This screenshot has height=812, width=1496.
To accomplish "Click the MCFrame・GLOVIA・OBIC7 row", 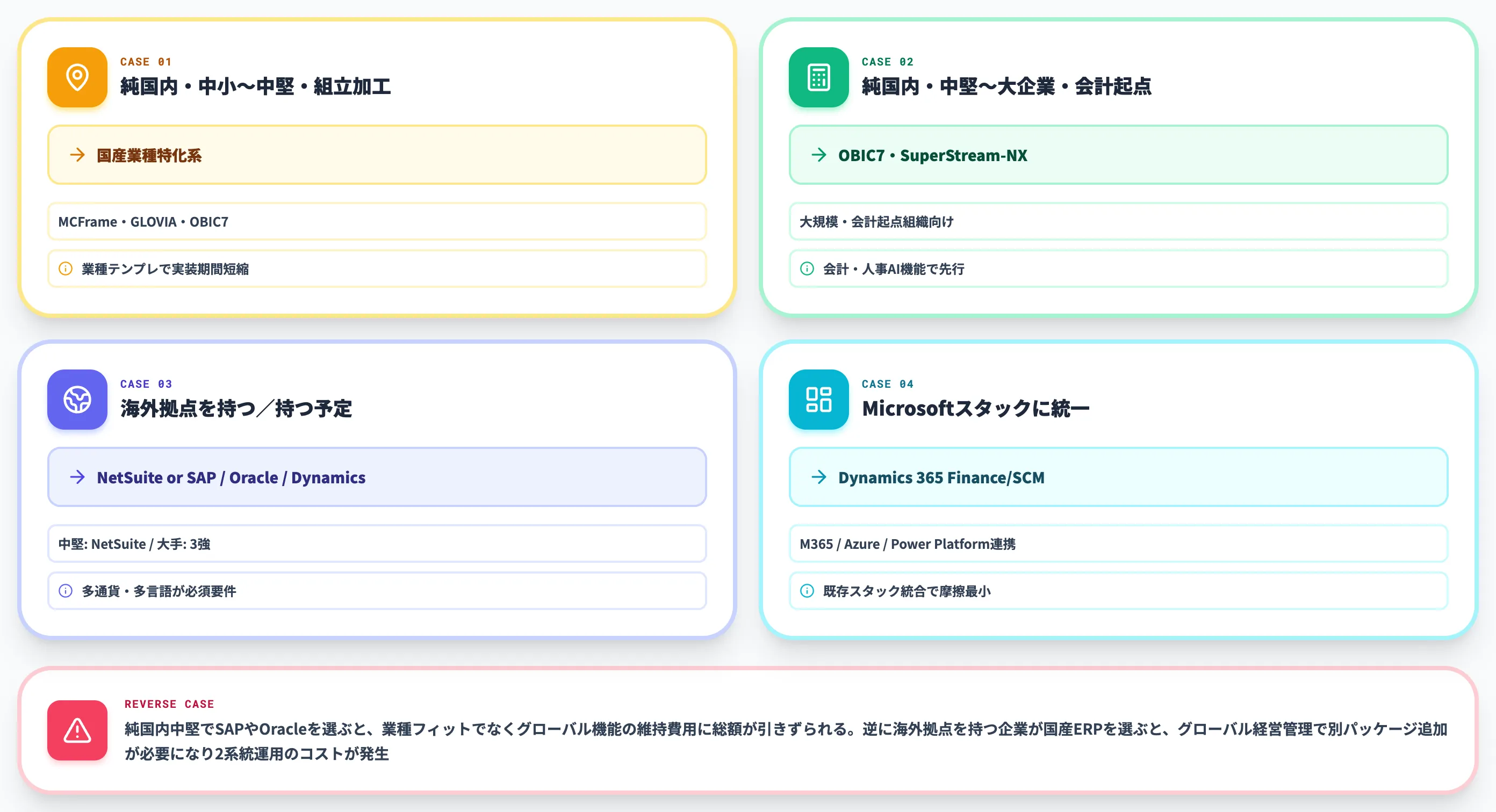I will (377, 222).
